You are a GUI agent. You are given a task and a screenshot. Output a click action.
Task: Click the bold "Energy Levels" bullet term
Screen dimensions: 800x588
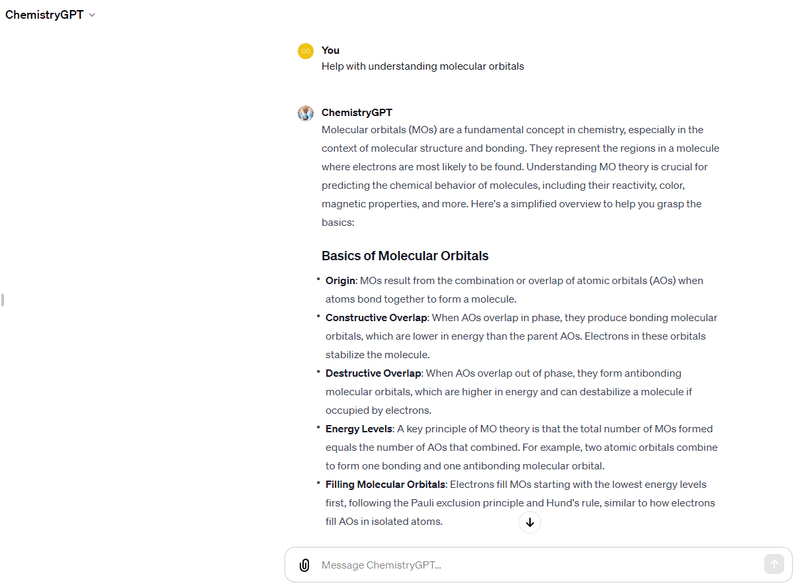(x=358, y=429)
